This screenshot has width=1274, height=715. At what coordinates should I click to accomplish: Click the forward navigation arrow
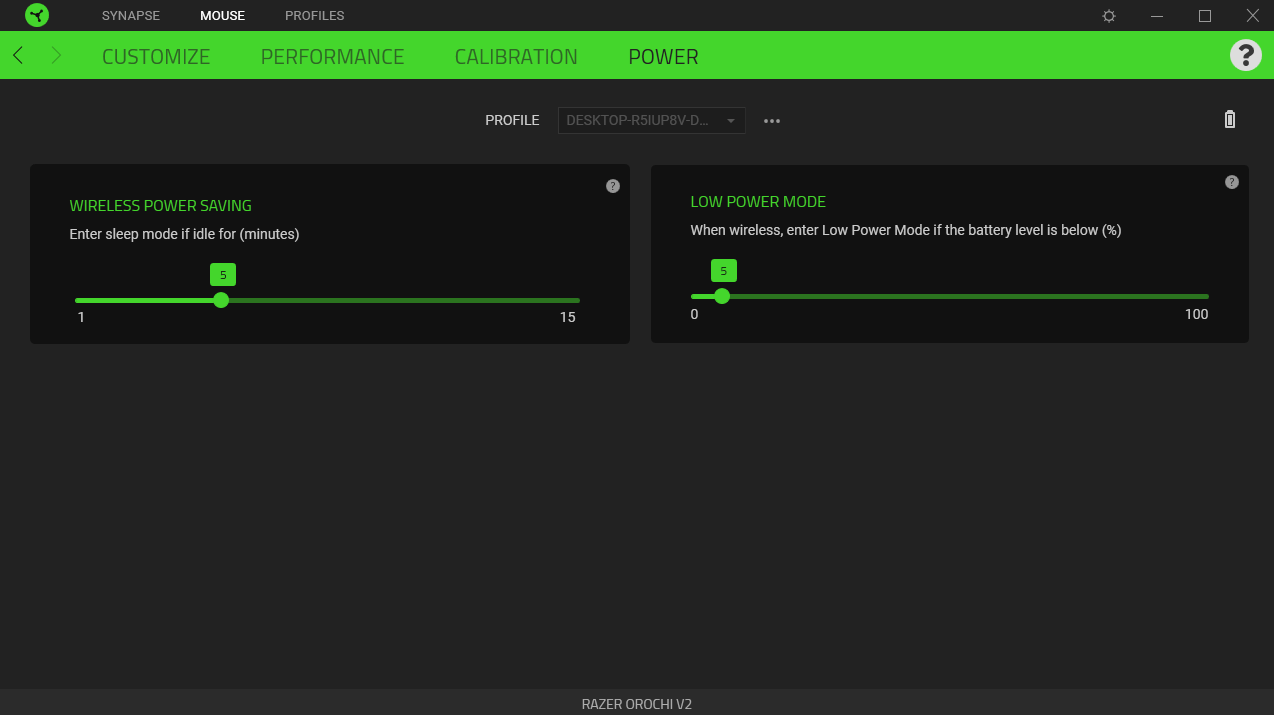56,56
